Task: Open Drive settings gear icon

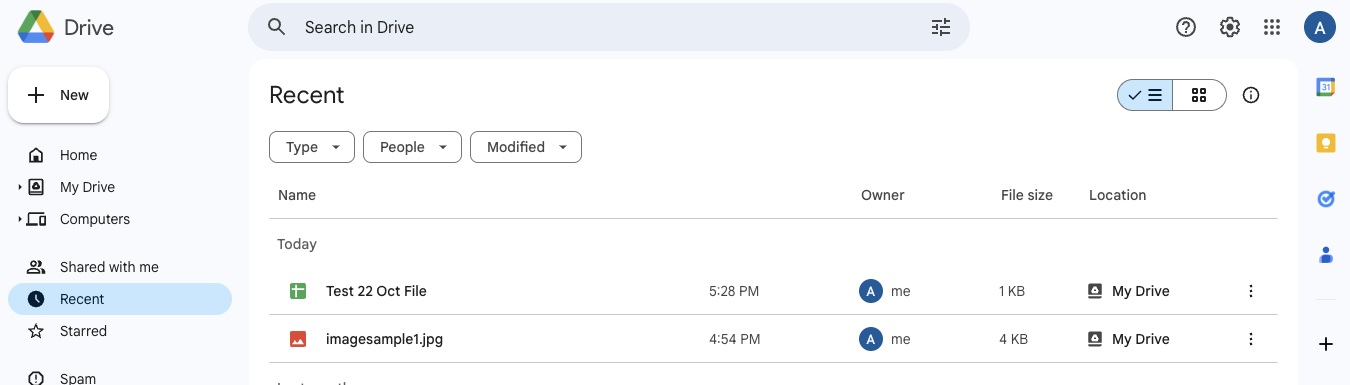Action: (x=1230, y=27)
